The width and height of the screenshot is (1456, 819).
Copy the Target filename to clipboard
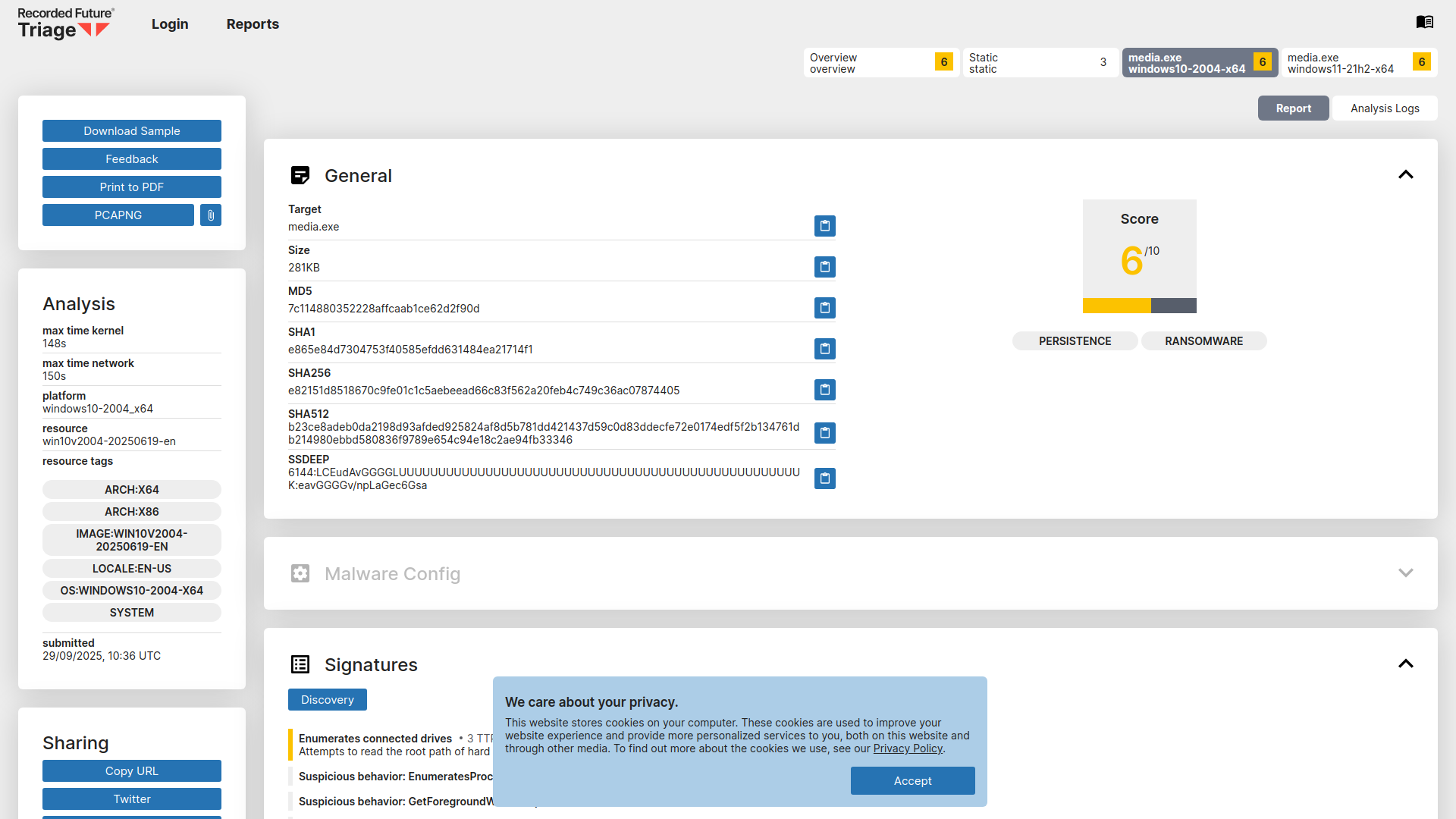[x=824, y=226]
